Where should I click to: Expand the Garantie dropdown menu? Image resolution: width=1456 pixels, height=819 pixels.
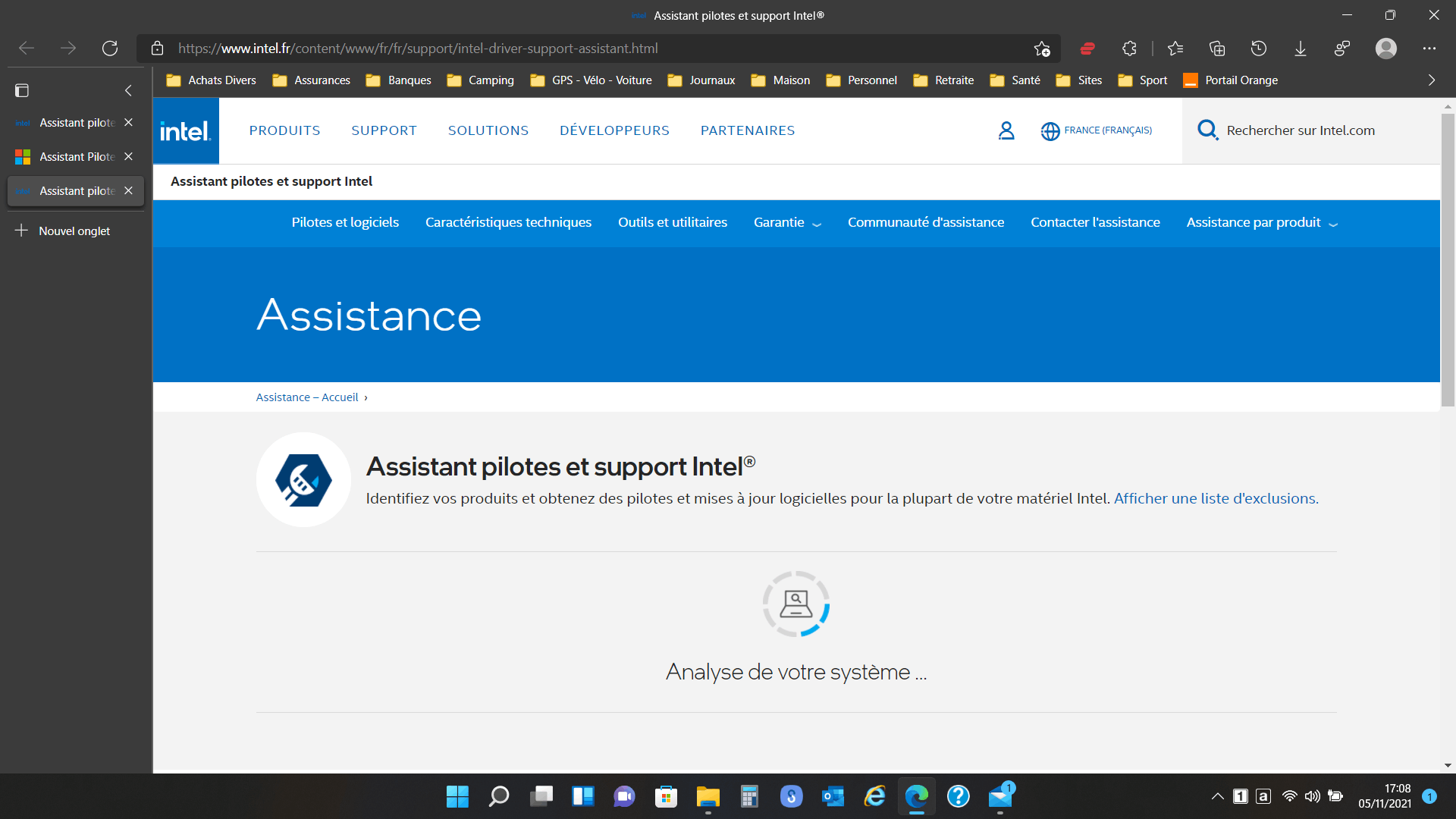[x=787, y=222]
